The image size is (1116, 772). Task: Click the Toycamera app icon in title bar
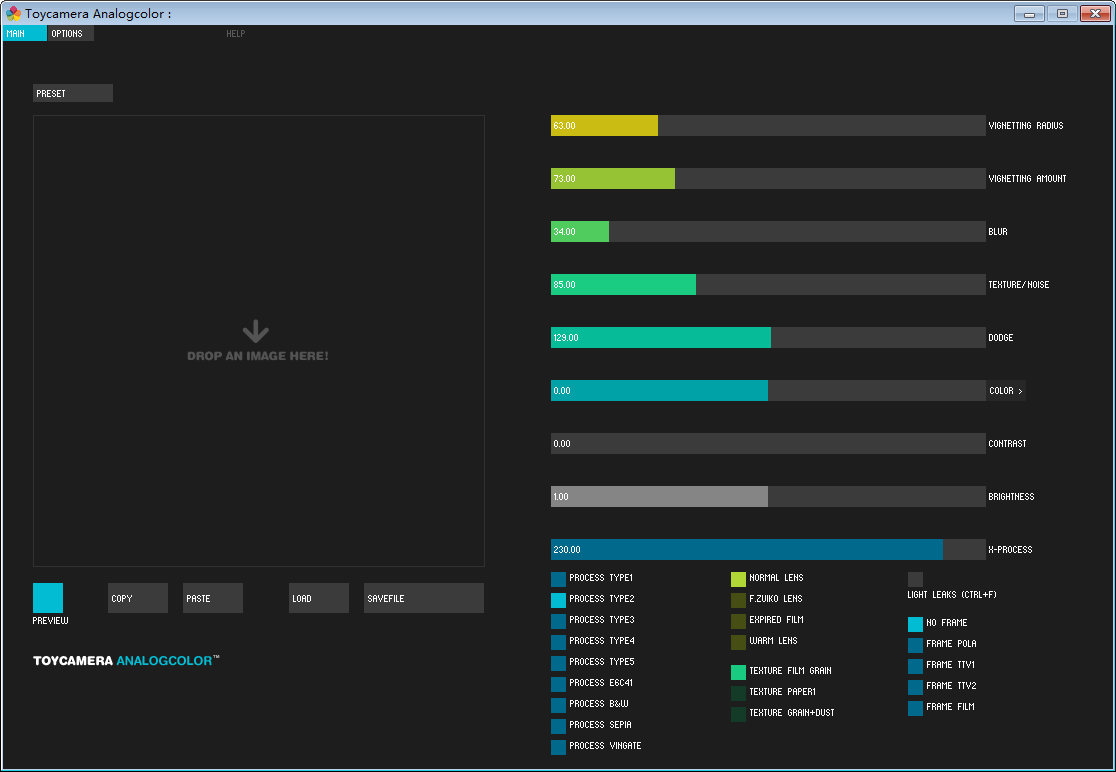13,14
